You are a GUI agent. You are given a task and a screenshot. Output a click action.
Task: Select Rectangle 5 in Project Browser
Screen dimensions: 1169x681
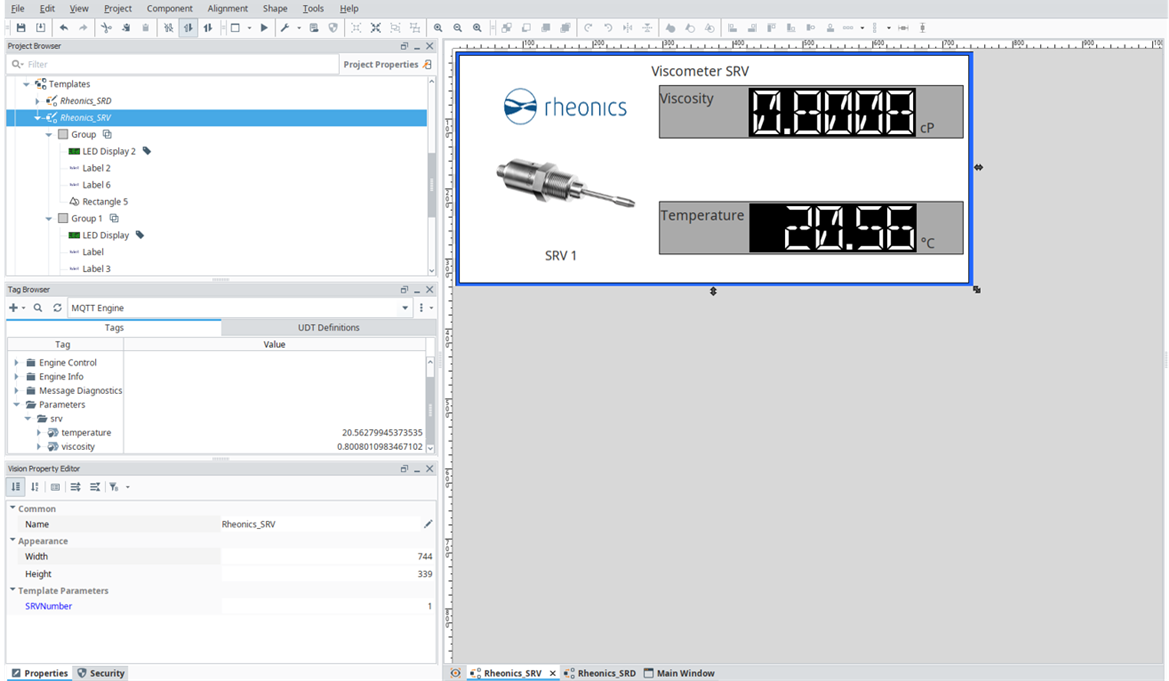[x=98, y=201]
